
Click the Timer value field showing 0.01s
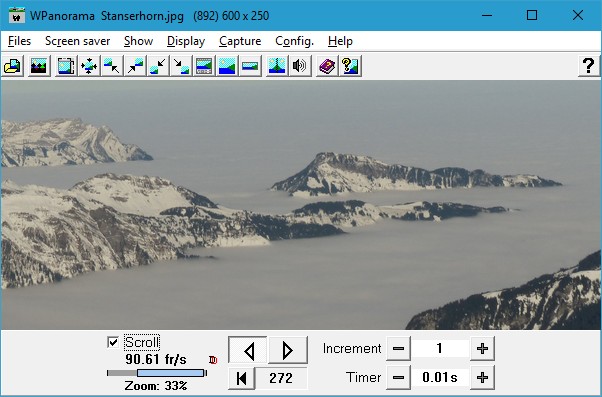tap(440, 377)
